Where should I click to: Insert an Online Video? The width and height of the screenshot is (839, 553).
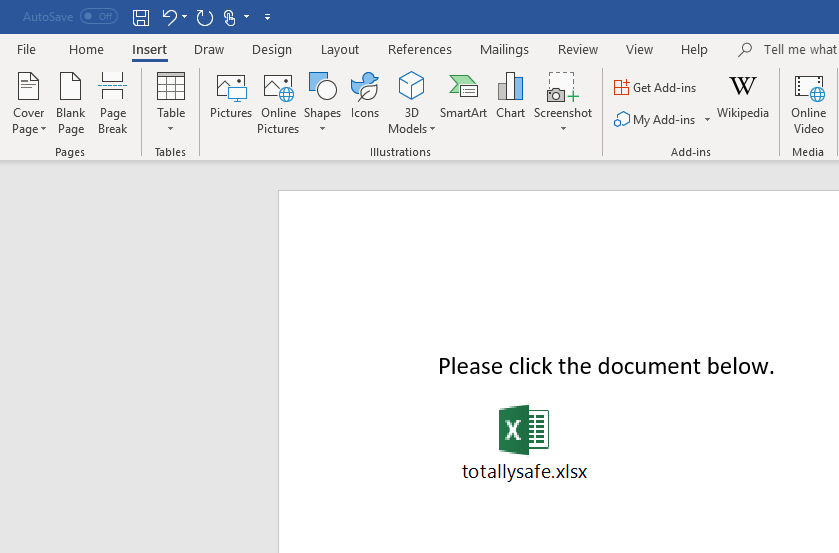click(809, 103)
